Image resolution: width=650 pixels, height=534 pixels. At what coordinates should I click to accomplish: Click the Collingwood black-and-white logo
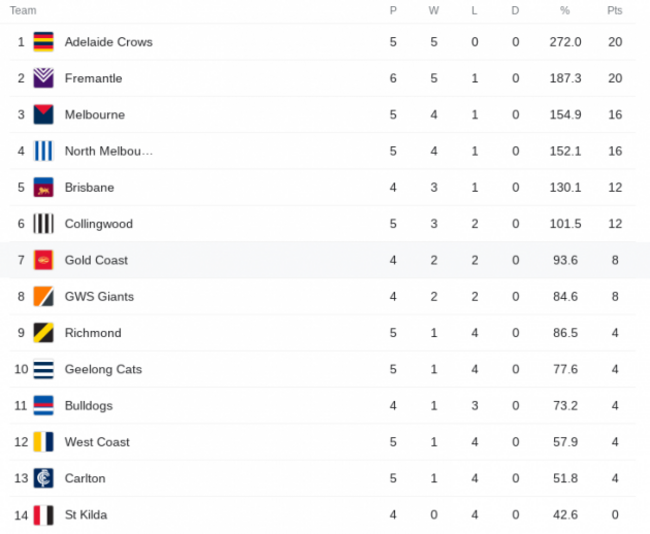44,224
